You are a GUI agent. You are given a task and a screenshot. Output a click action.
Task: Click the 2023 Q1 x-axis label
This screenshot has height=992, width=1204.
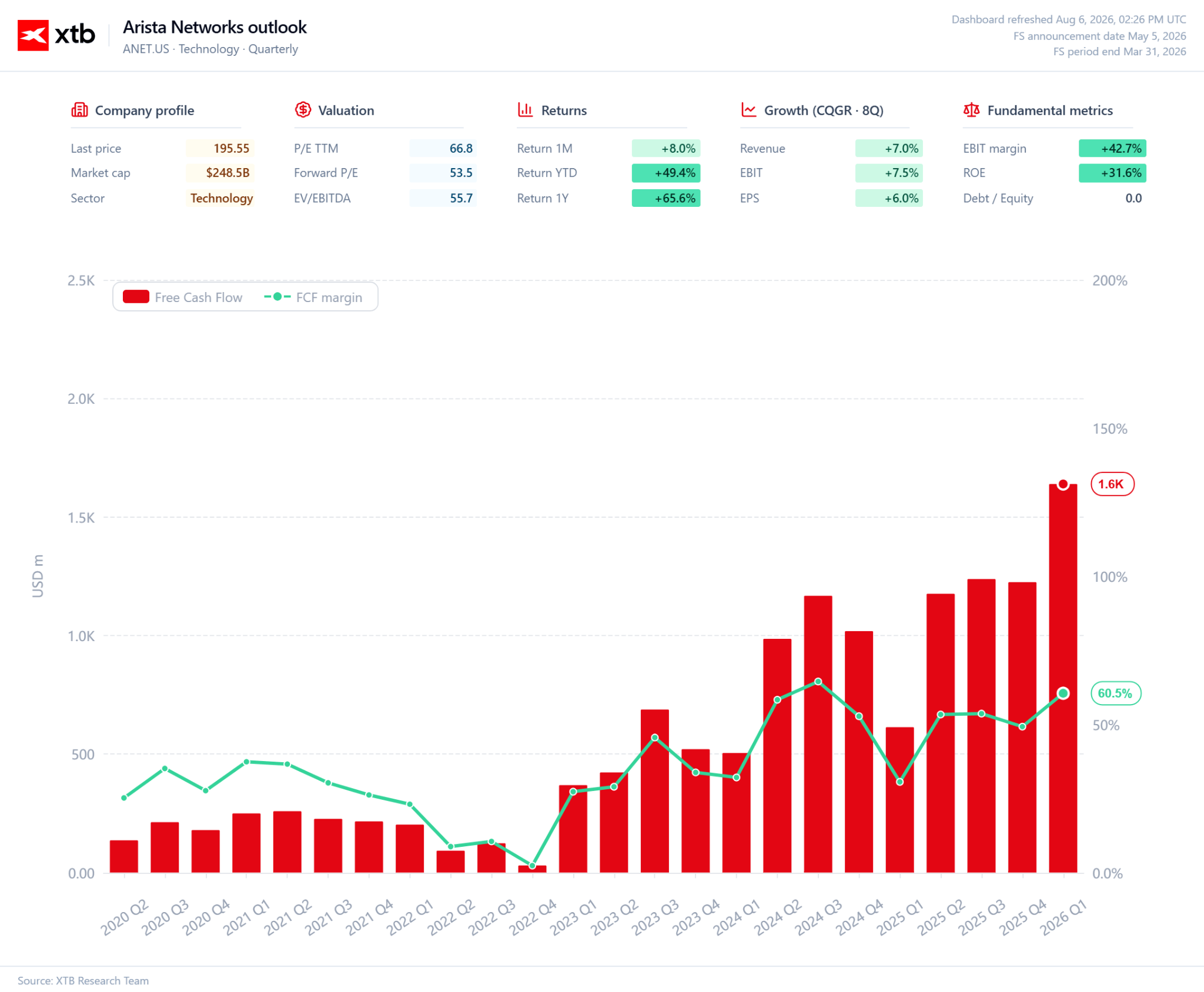pos(574,917)
